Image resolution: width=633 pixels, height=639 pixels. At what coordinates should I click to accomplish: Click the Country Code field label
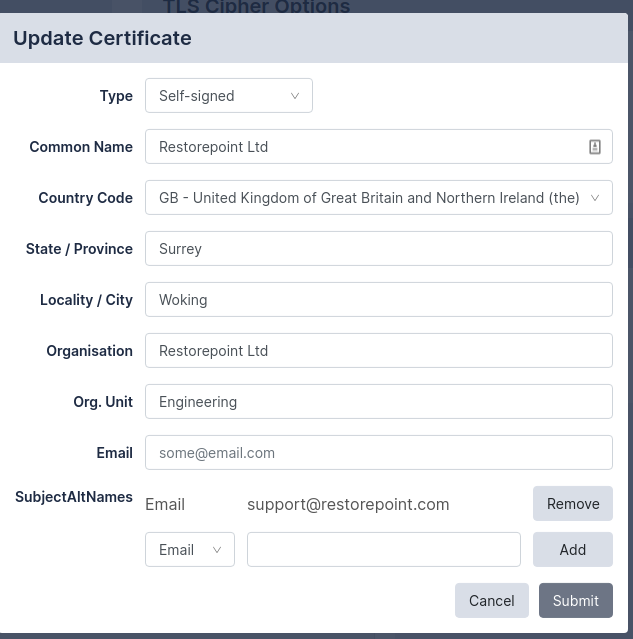[85, 198]
